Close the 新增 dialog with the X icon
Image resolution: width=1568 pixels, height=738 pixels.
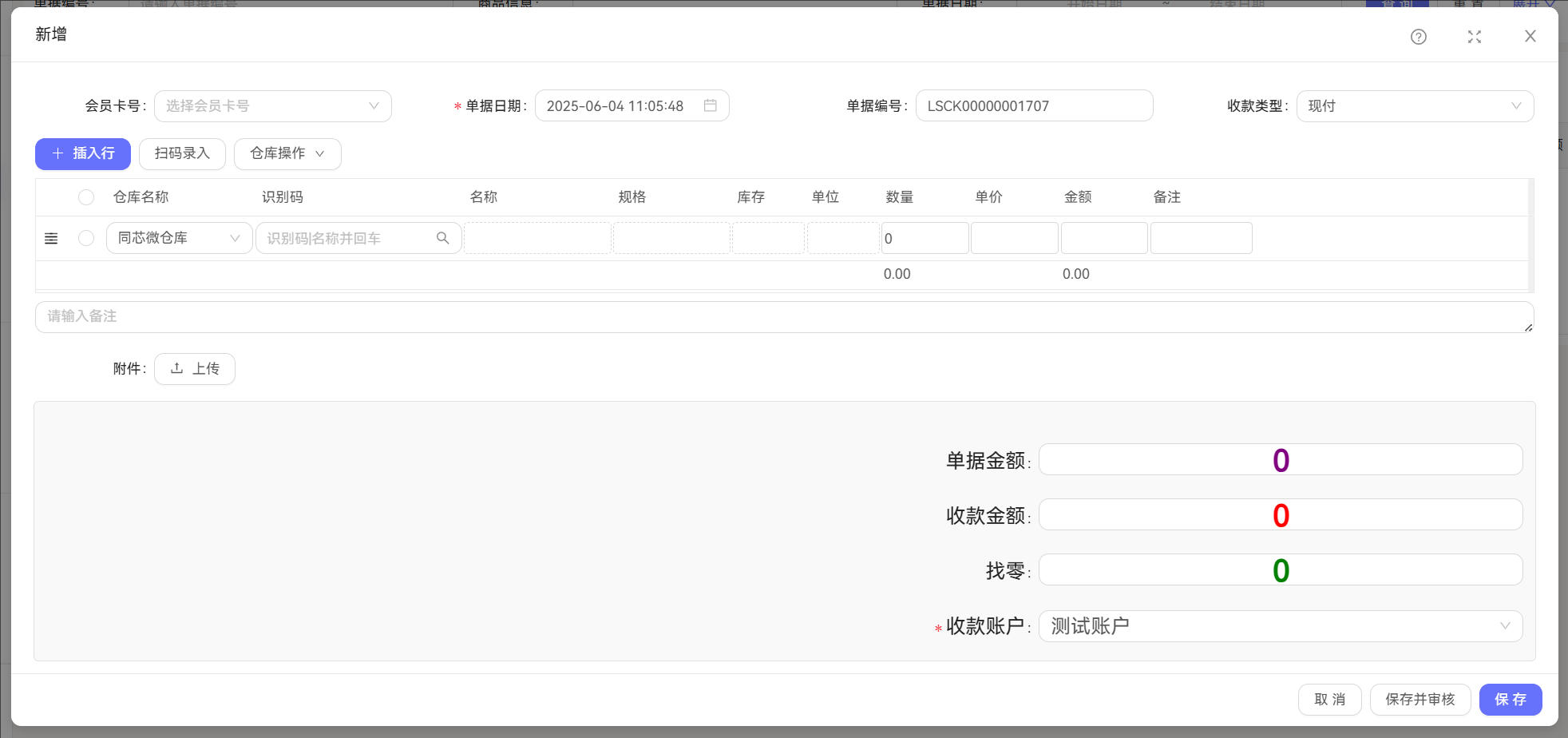click(1530, 36)
